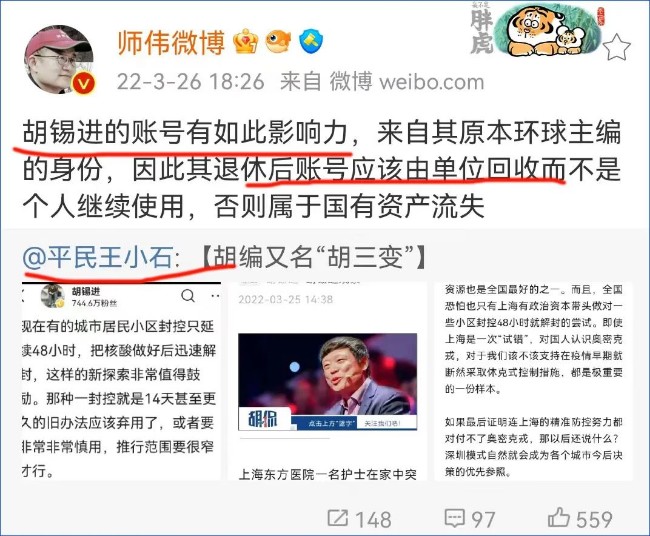Image resolution: width=650 pixels, height=536 pixels.
Task: Tap the goldfish badge icon
Action: click(278, 41)
